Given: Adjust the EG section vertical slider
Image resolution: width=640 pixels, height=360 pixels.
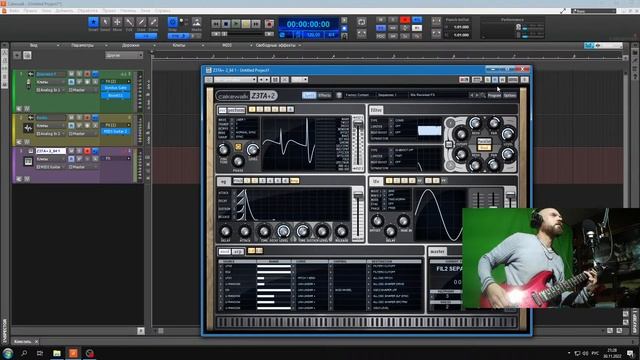Looking at the screenshot, I should 358,214.
